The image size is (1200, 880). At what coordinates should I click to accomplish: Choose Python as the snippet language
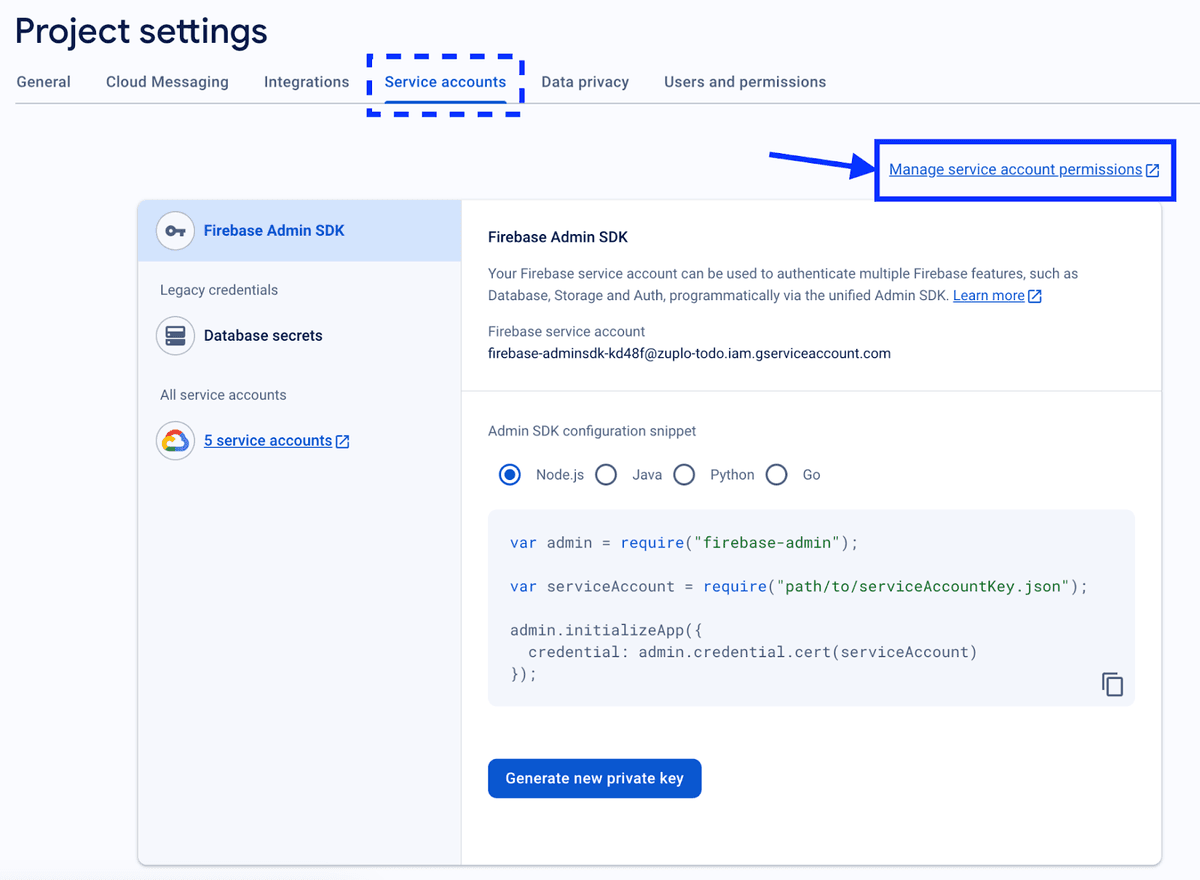pos(684,474)
